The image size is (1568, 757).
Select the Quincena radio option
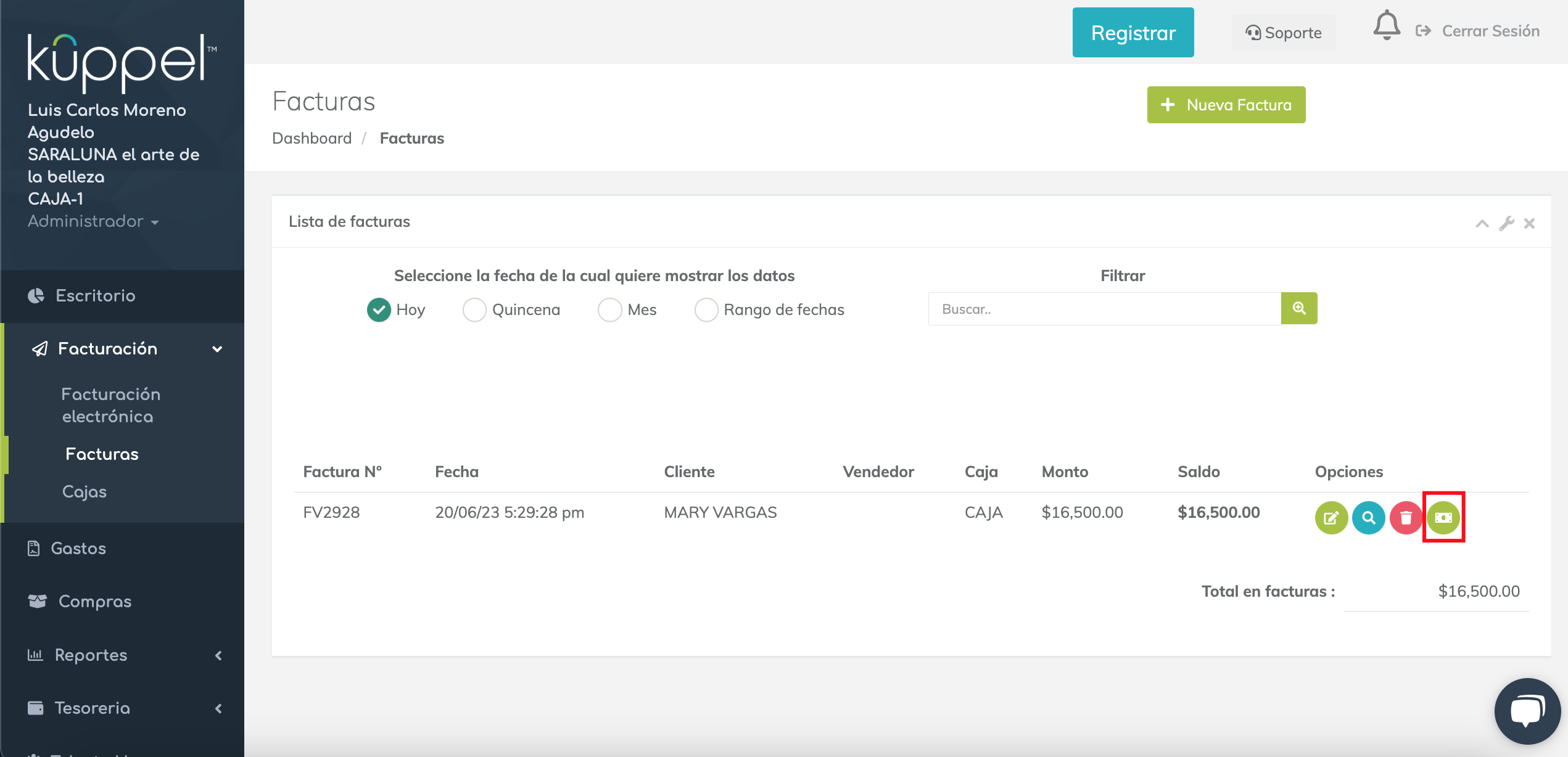pyautogui.click(x=474, y=309)
